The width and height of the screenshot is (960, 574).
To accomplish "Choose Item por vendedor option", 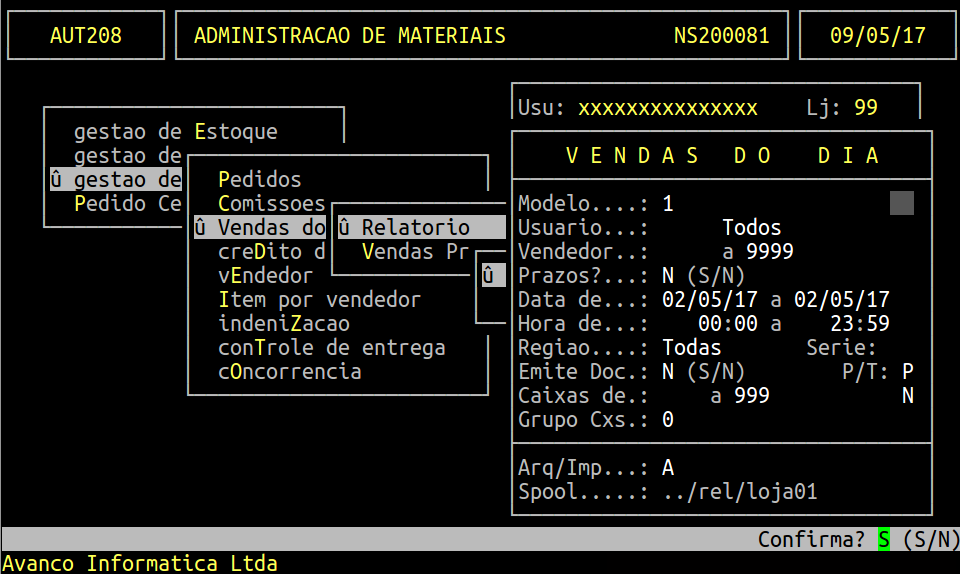I will pyautogui.click(x=319, y=300).
